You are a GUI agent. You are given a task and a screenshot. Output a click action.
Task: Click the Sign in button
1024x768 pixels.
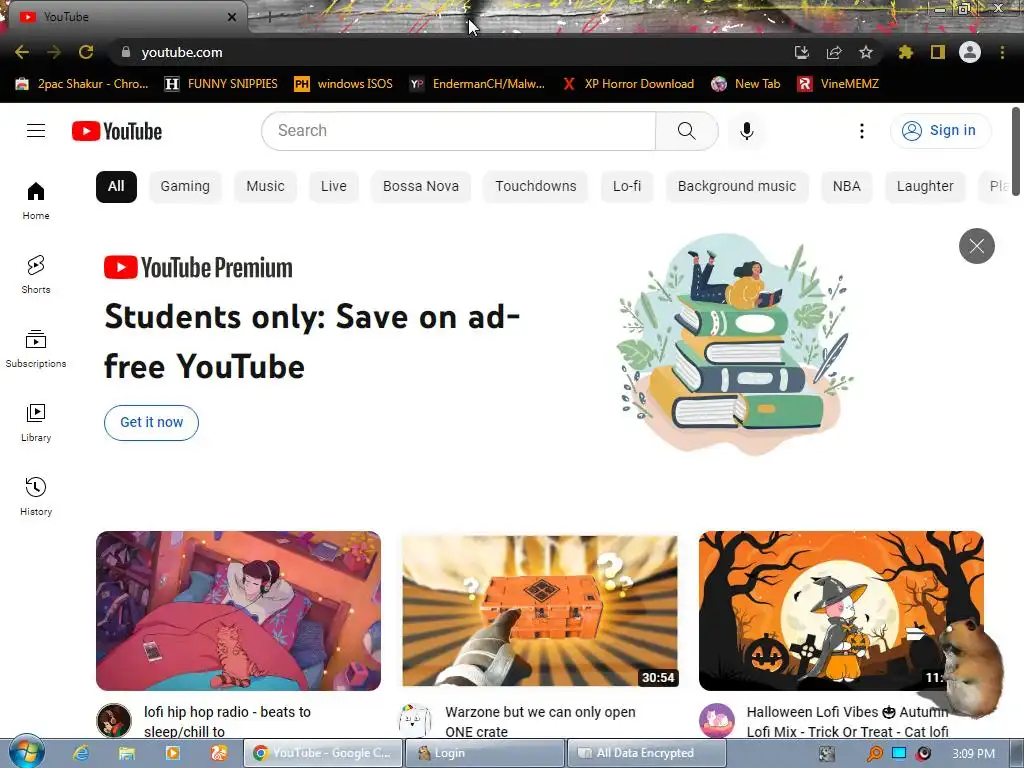(x=940, y=131)
